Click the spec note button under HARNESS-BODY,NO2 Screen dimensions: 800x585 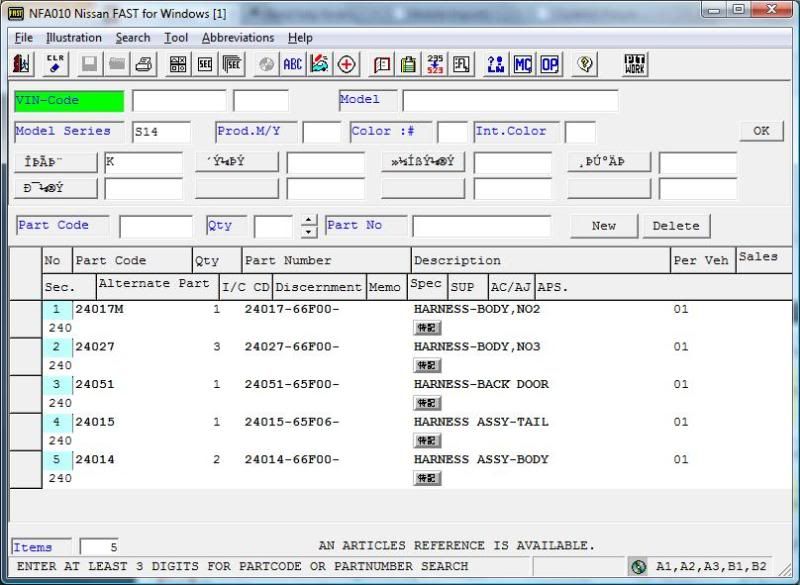click(427, 328)
